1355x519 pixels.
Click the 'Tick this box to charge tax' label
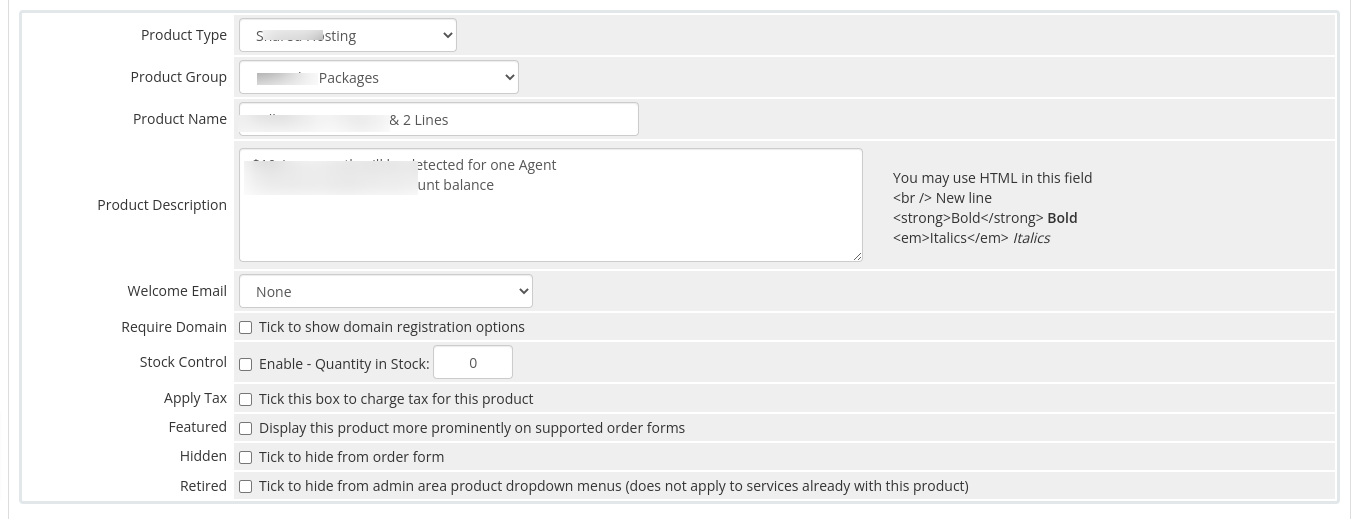point(396,399)
